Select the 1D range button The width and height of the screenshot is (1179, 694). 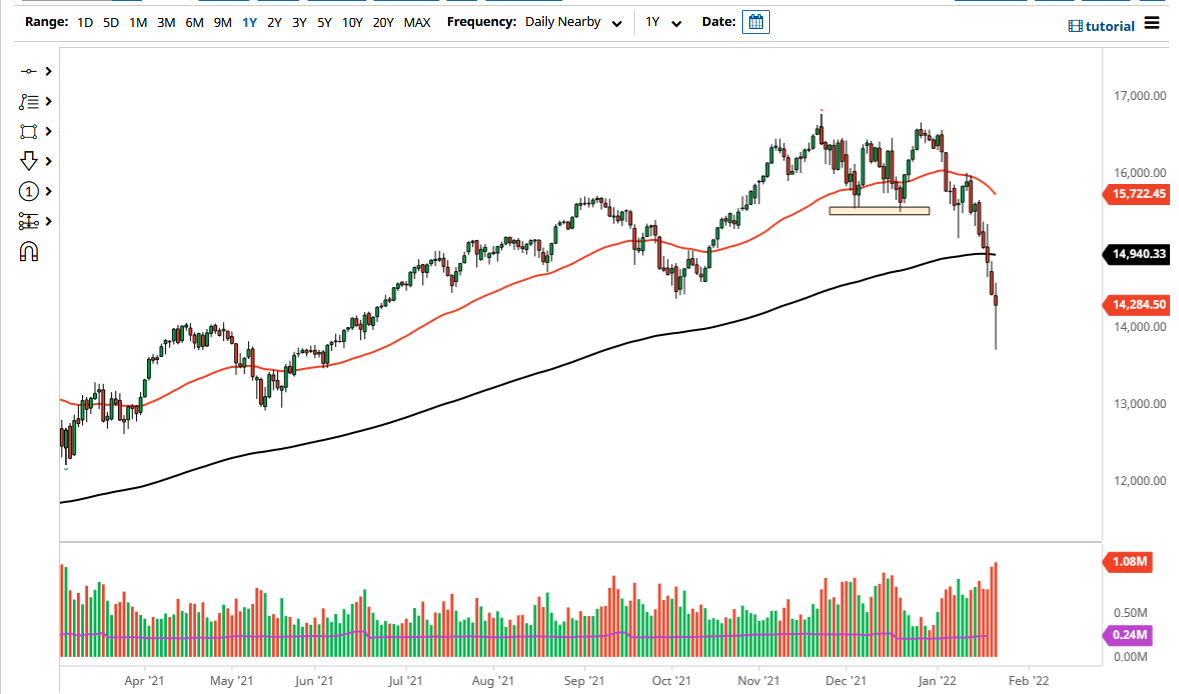tap(84, 21)
